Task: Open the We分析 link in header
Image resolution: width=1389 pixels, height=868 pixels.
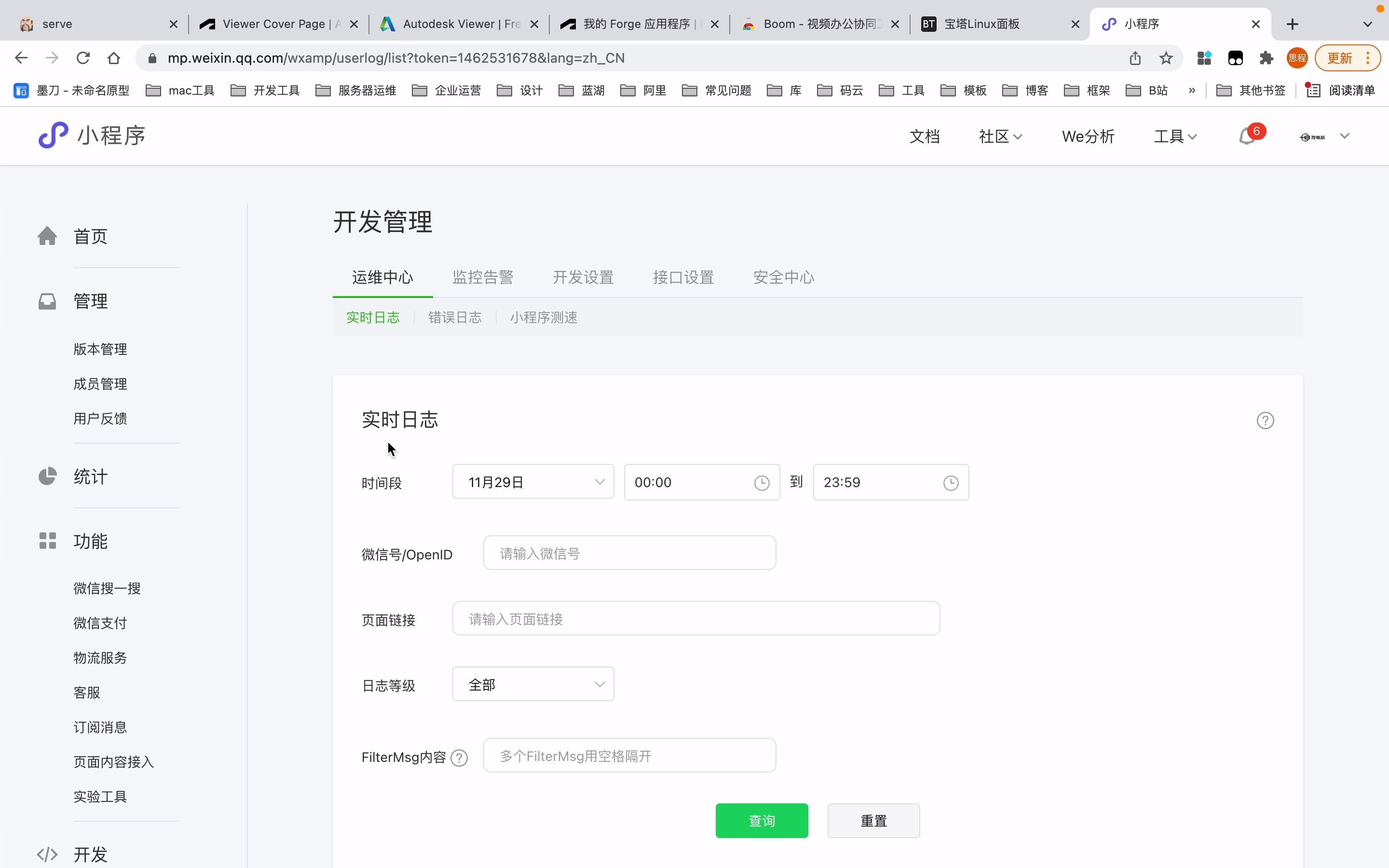Action: point(1088,136)
